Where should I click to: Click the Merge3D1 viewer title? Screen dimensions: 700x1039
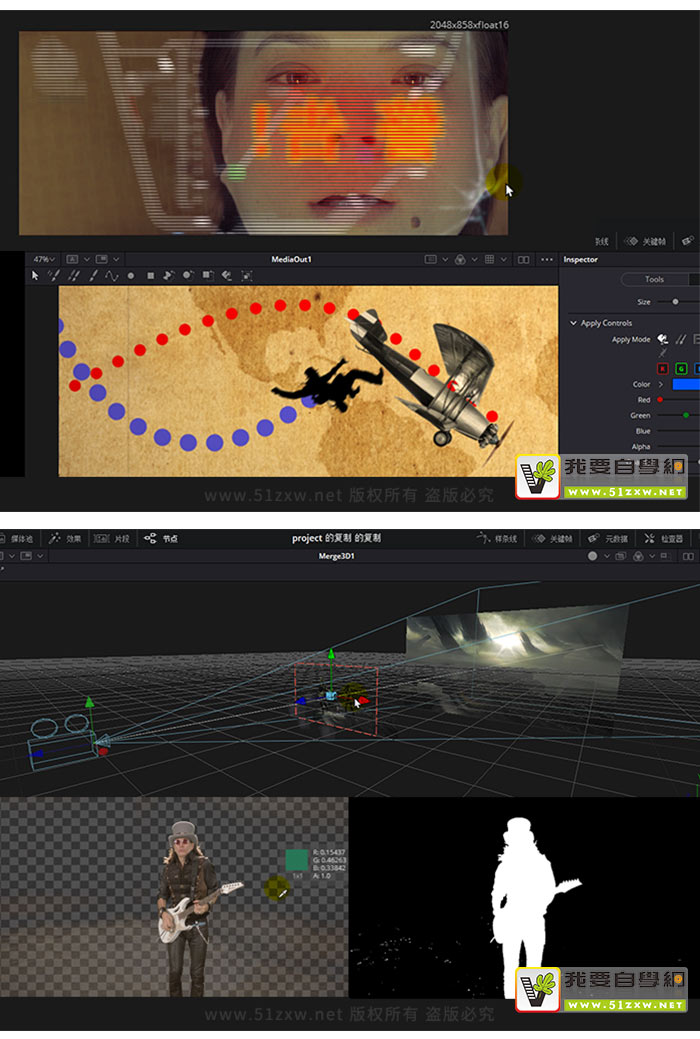336,556
